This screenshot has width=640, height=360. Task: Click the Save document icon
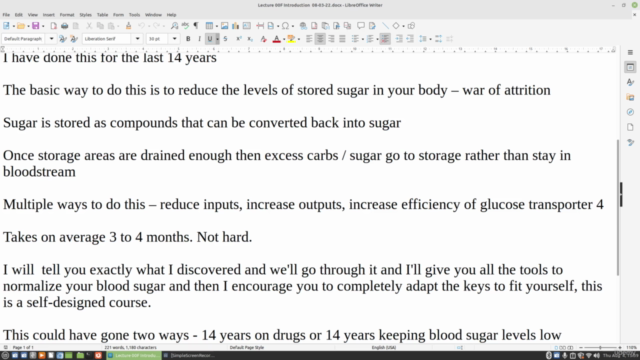[36, 26]
